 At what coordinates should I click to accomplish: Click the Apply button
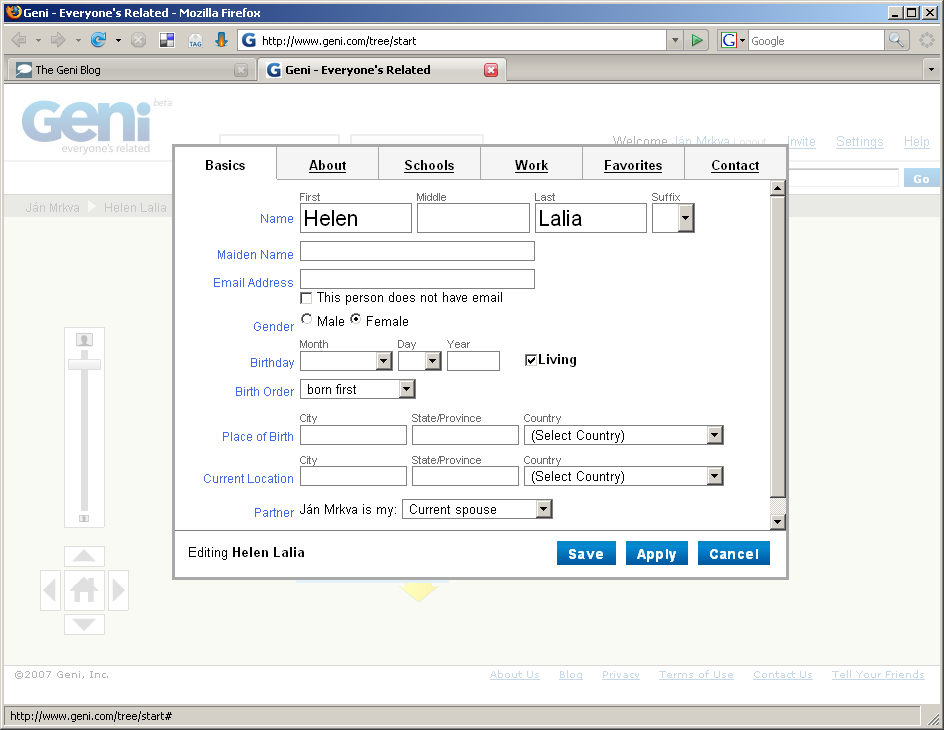coord(657,553)
